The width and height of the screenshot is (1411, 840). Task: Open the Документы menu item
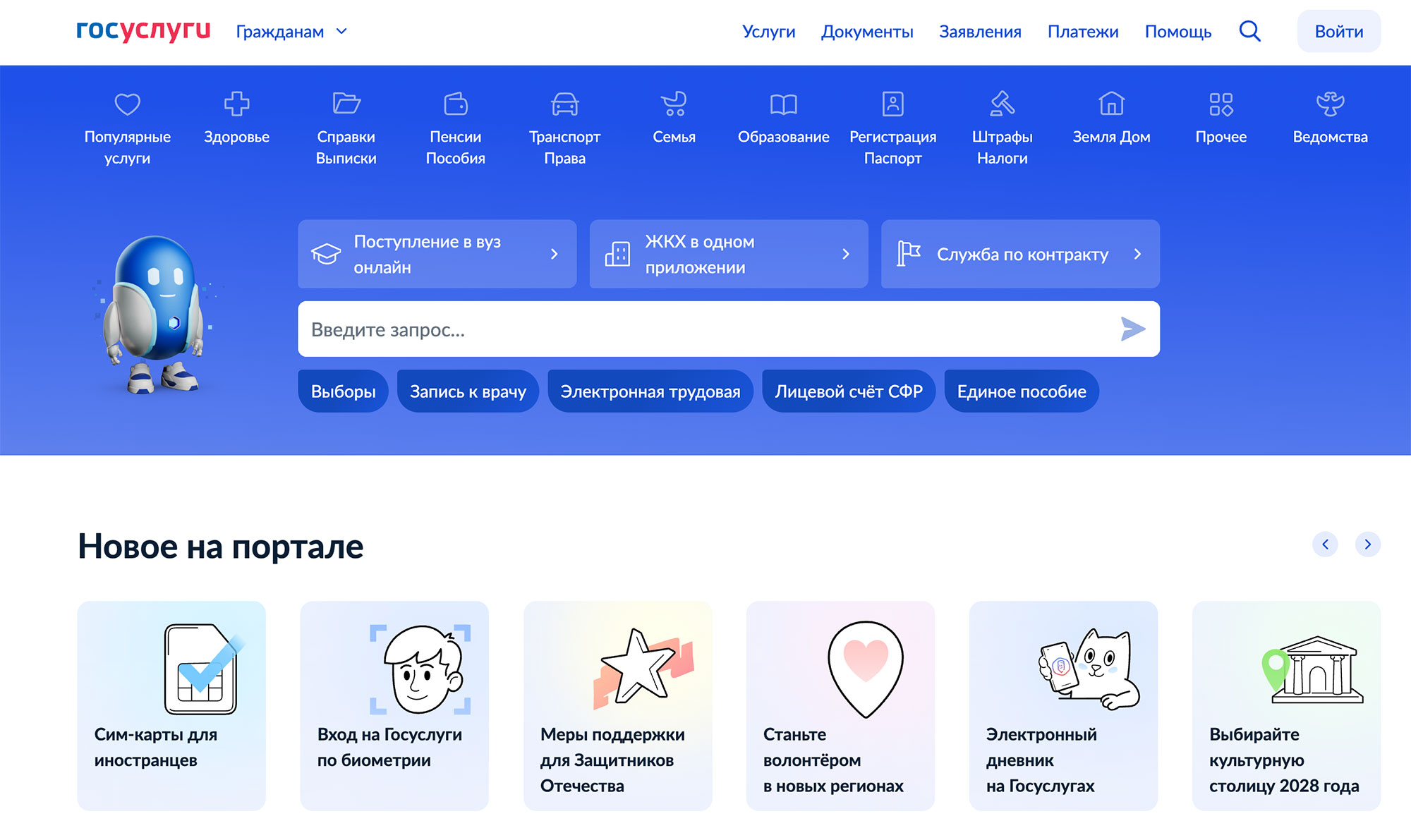[x=867, y=32]
